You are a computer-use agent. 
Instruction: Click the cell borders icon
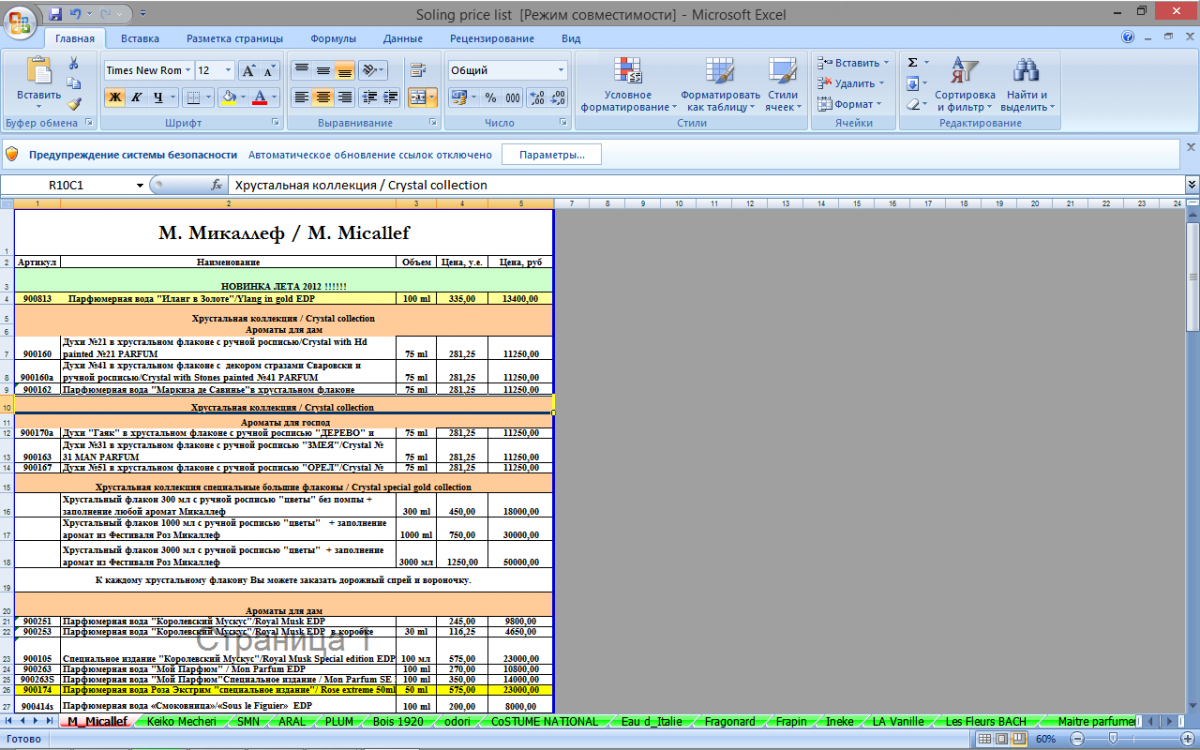click(193, 97)
